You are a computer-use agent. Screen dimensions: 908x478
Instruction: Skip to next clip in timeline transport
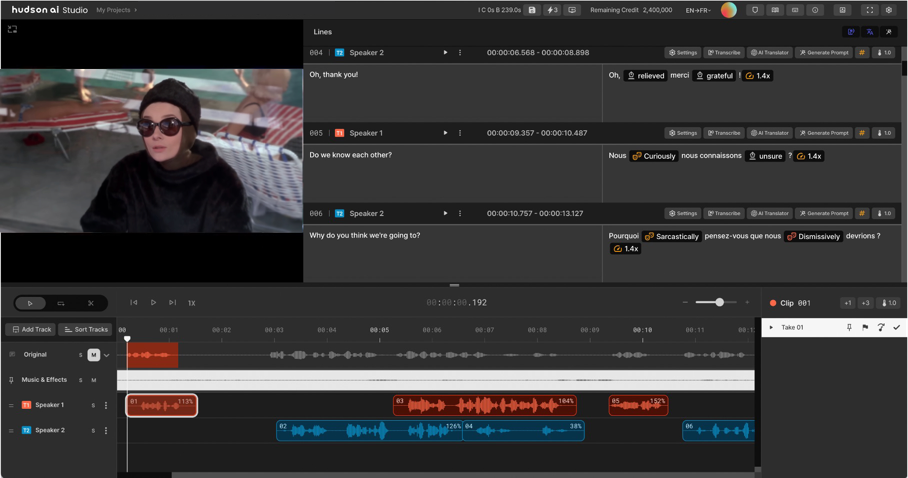tap(172, 302)
